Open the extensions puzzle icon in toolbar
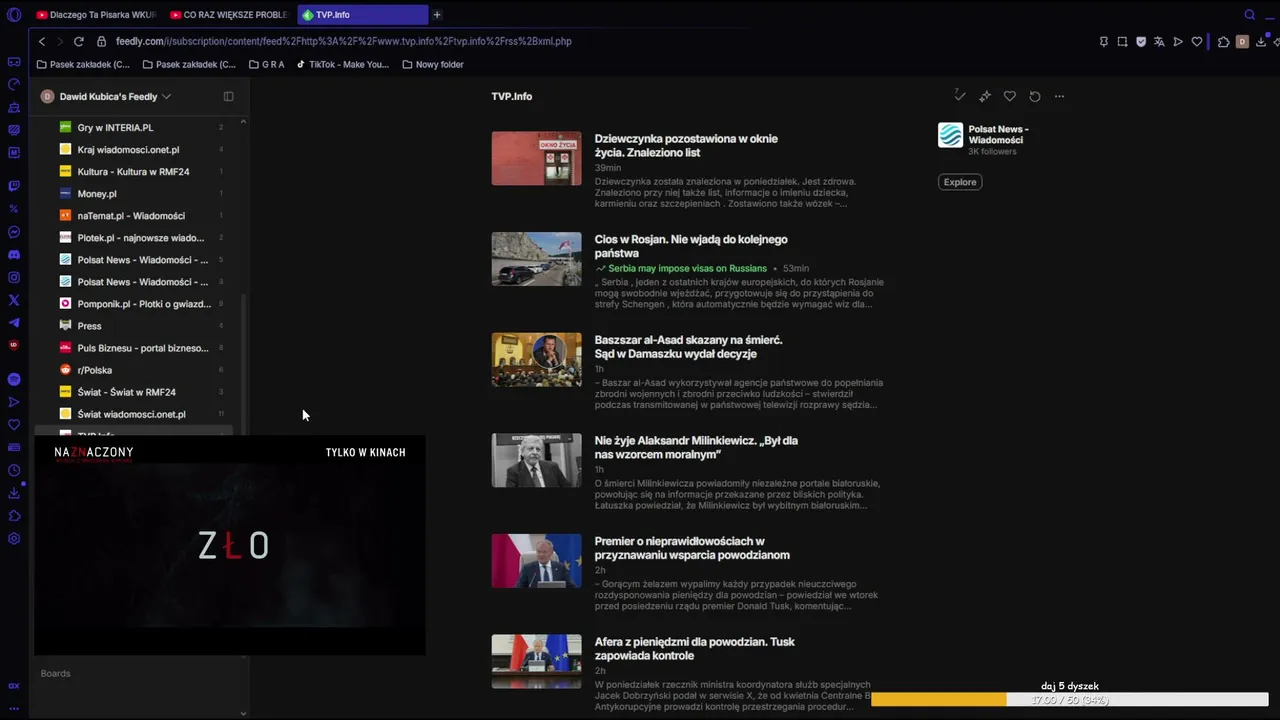This screenshot has width=1280, height=720. [x=1223, y=42]
